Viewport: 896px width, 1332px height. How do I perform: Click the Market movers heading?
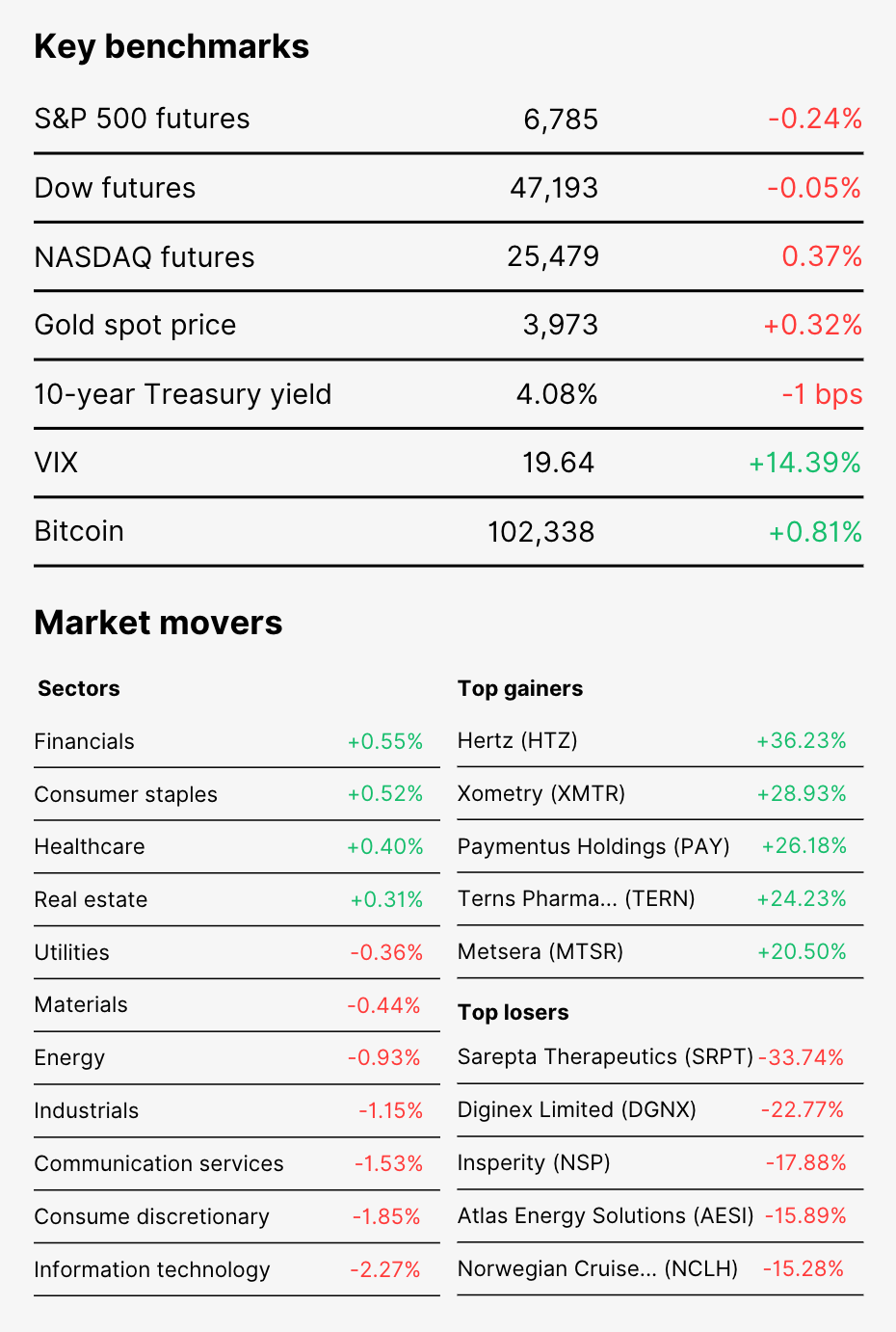pos(159,624)
